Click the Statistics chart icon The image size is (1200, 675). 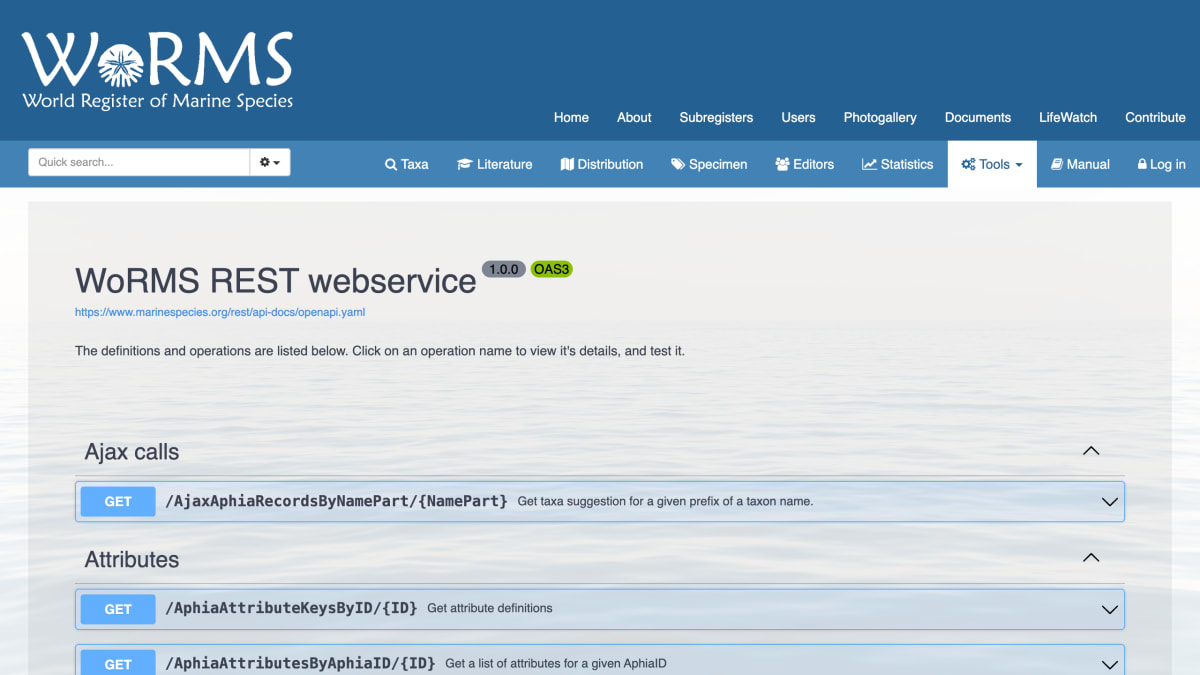pos(869,164)
